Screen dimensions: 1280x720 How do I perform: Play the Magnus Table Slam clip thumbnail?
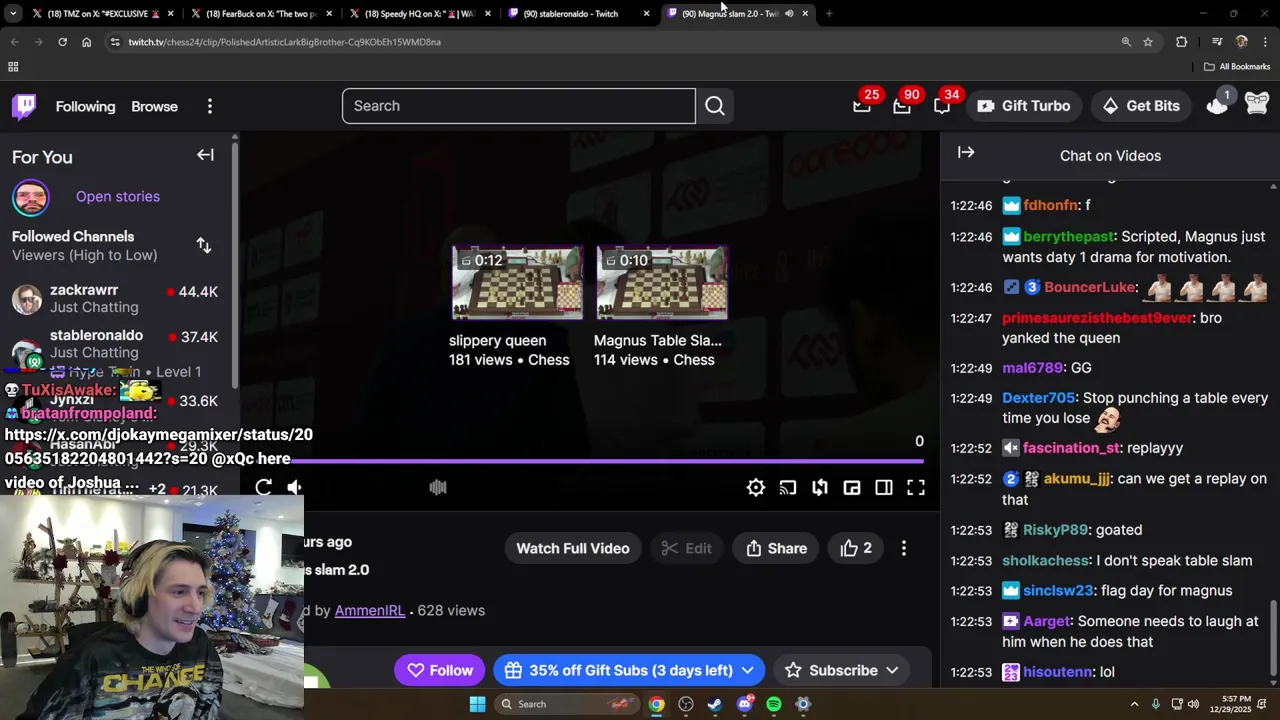coord(662,283)
